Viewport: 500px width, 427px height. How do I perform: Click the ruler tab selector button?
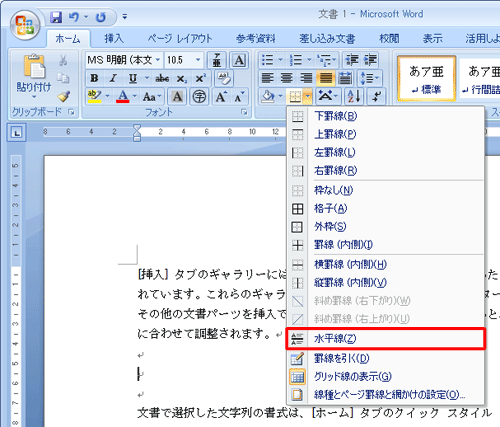coord(17,132)
